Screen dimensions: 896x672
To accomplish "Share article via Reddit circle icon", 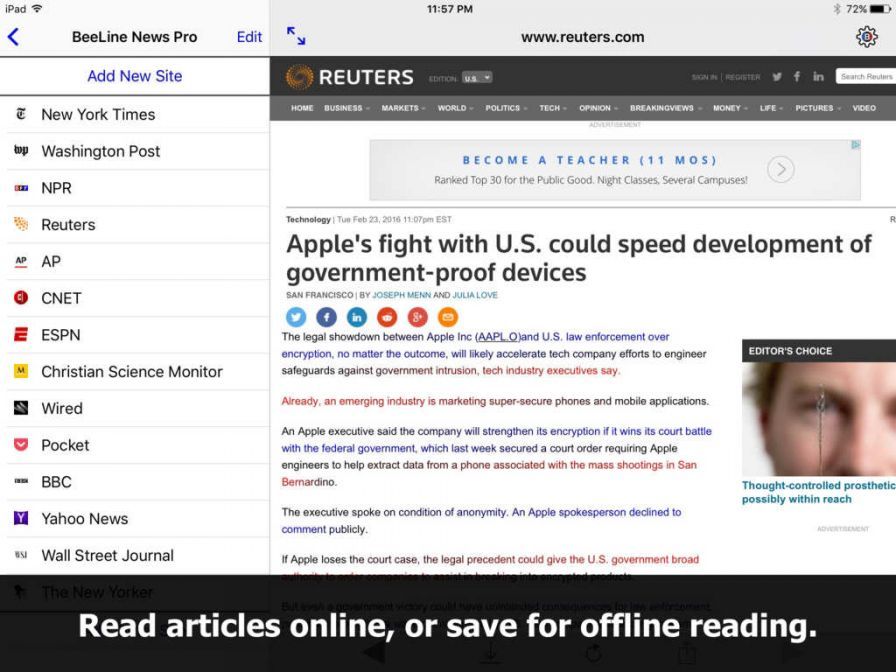I will pos(387,317).
